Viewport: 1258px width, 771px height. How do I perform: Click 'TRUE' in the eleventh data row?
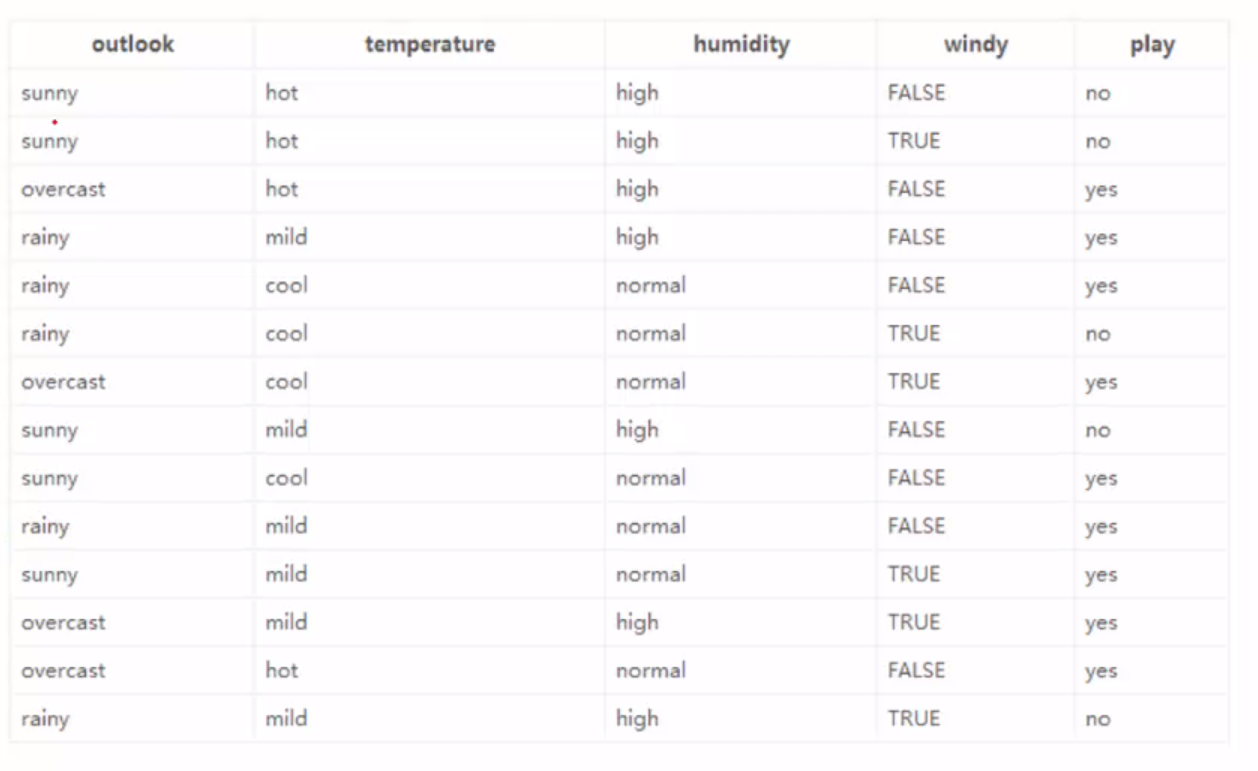point(914,574)
